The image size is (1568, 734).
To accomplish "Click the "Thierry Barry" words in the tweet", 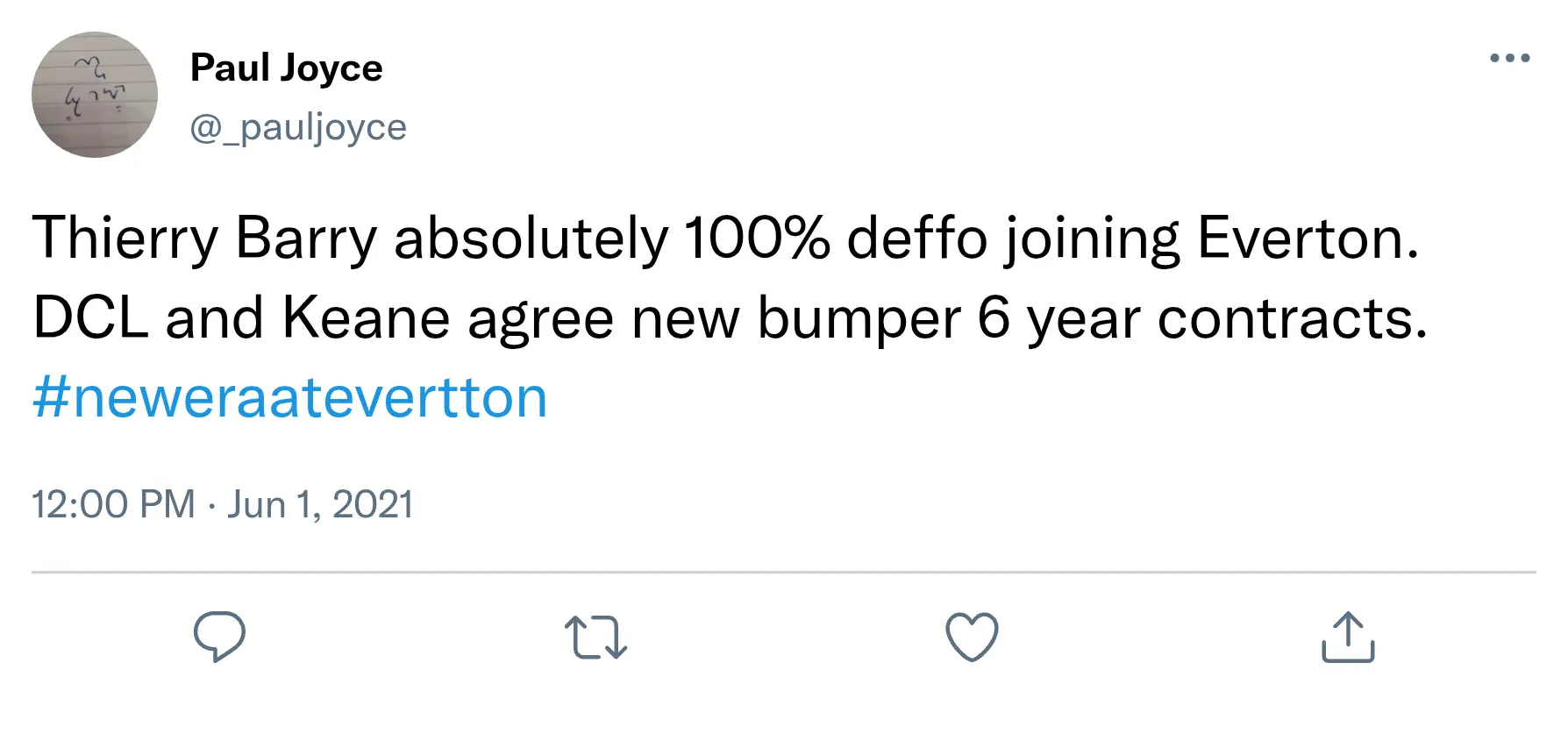I will [204, 239].
